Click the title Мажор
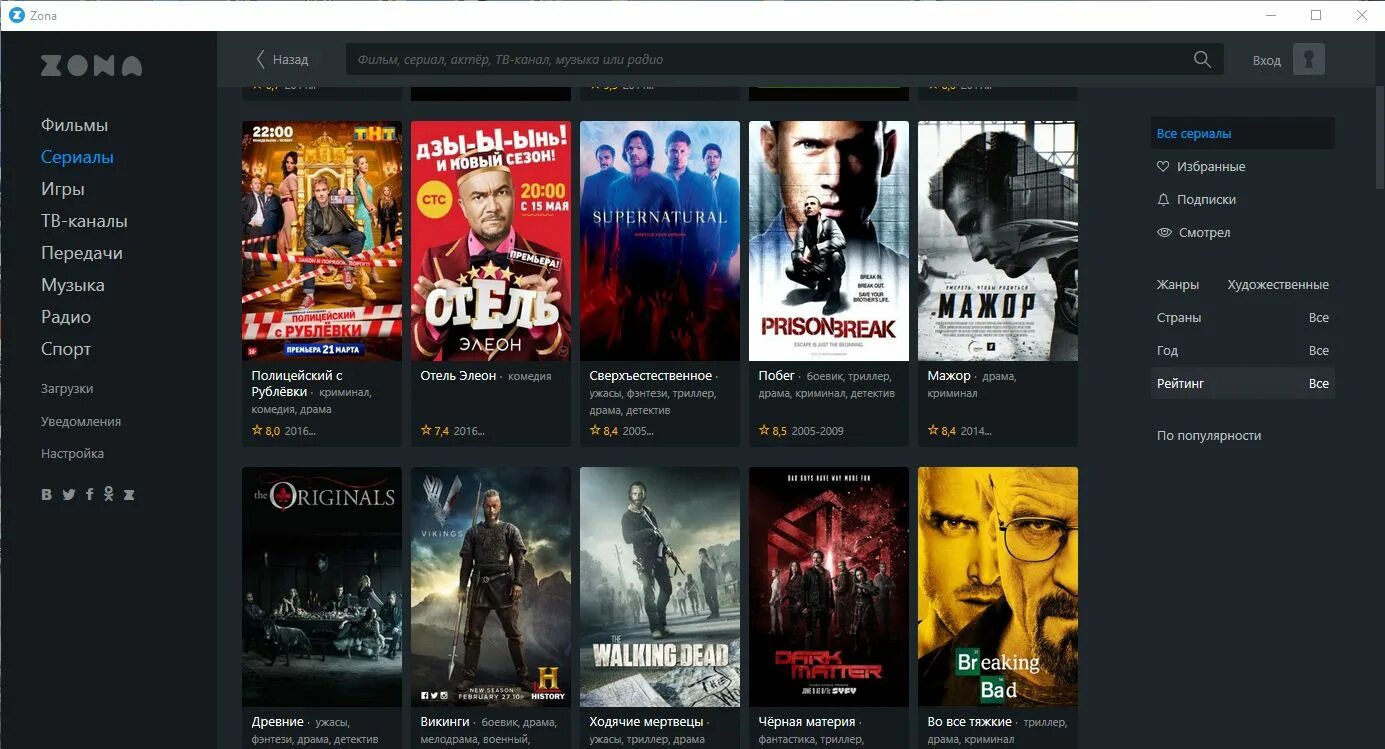Screen dimensions: 1385x749 (x=949, y=376)
